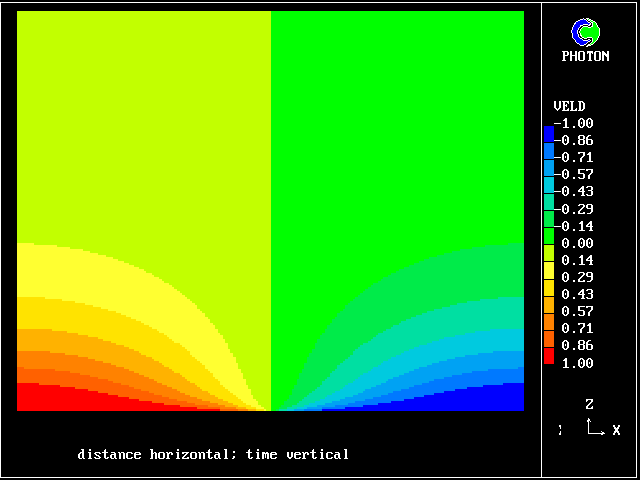Click the -0.57 legend value label
The height and width of the screenshot is (480, 640).
(577, 175)
